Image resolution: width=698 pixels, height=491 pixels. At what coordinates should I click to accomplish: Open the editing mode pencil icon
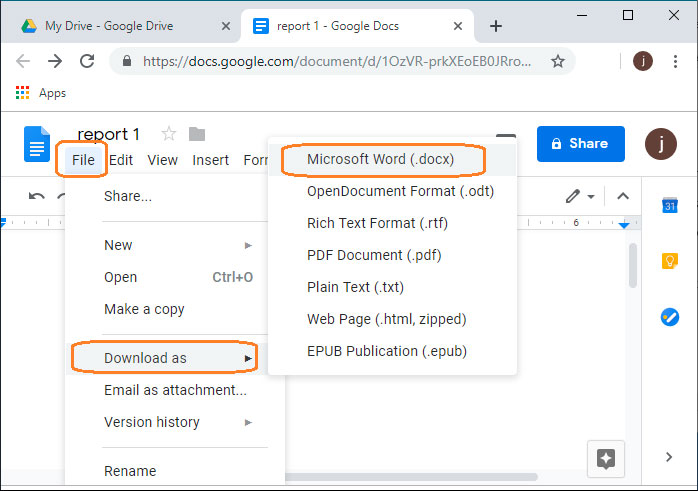573,196
